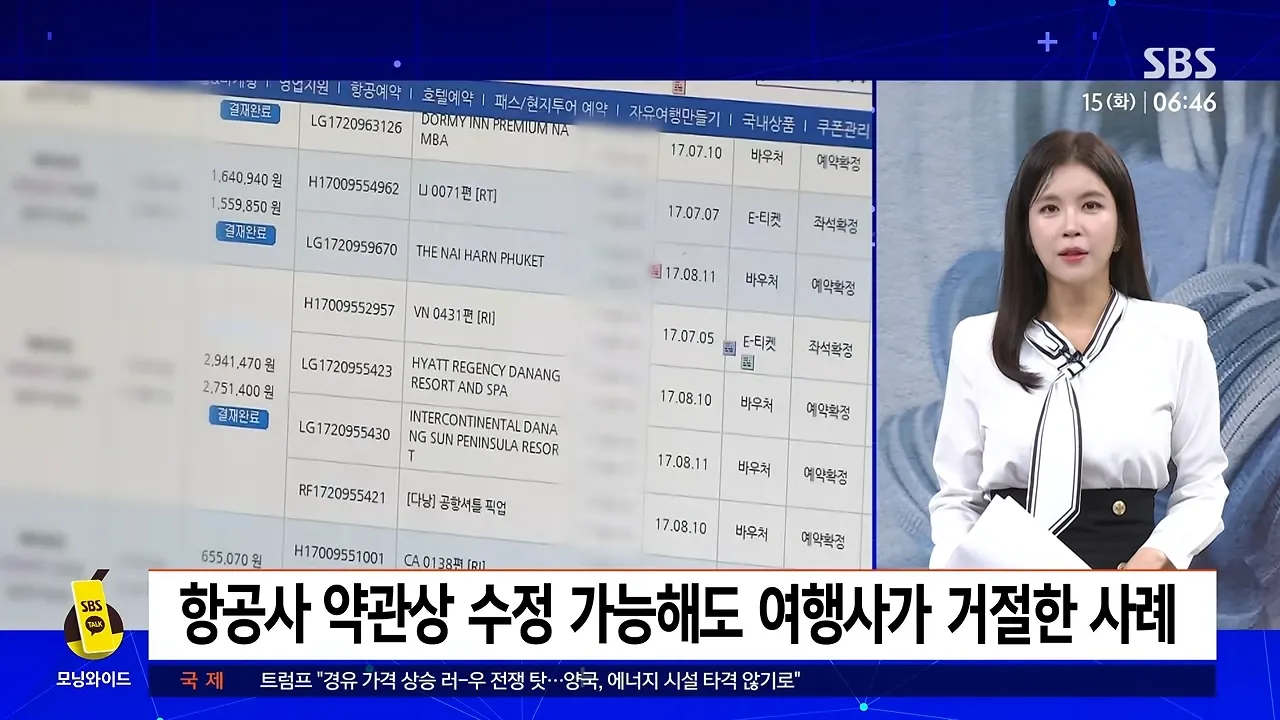Click the SBS channel logo

point(1180,63)
